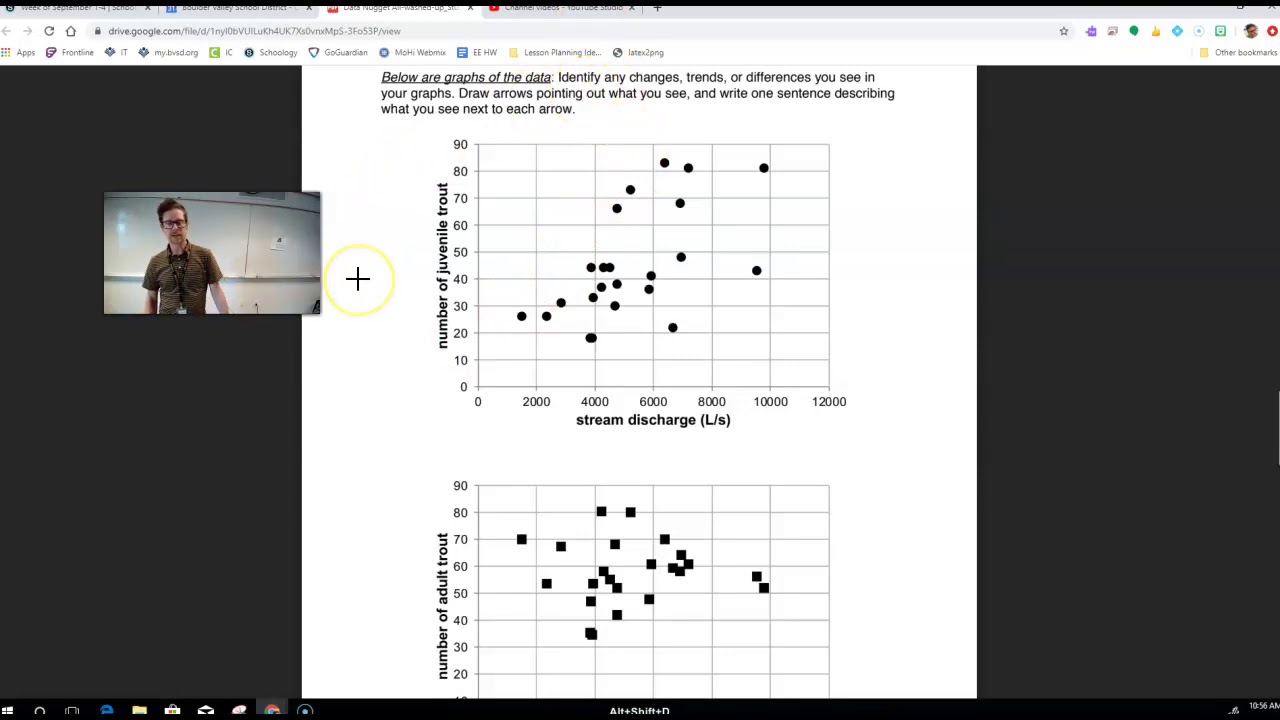Close the Channel videos YouTube Studio tab
The image size is (1280, 720).
631,8
